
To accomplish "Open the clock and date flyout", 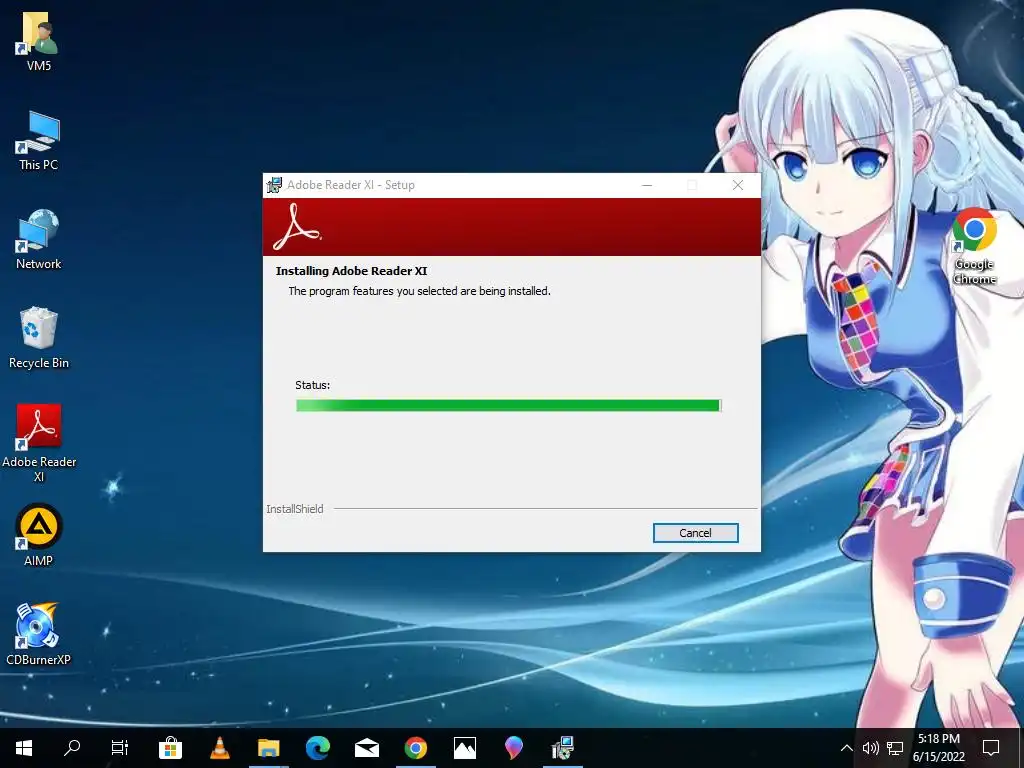I will 939,748.
